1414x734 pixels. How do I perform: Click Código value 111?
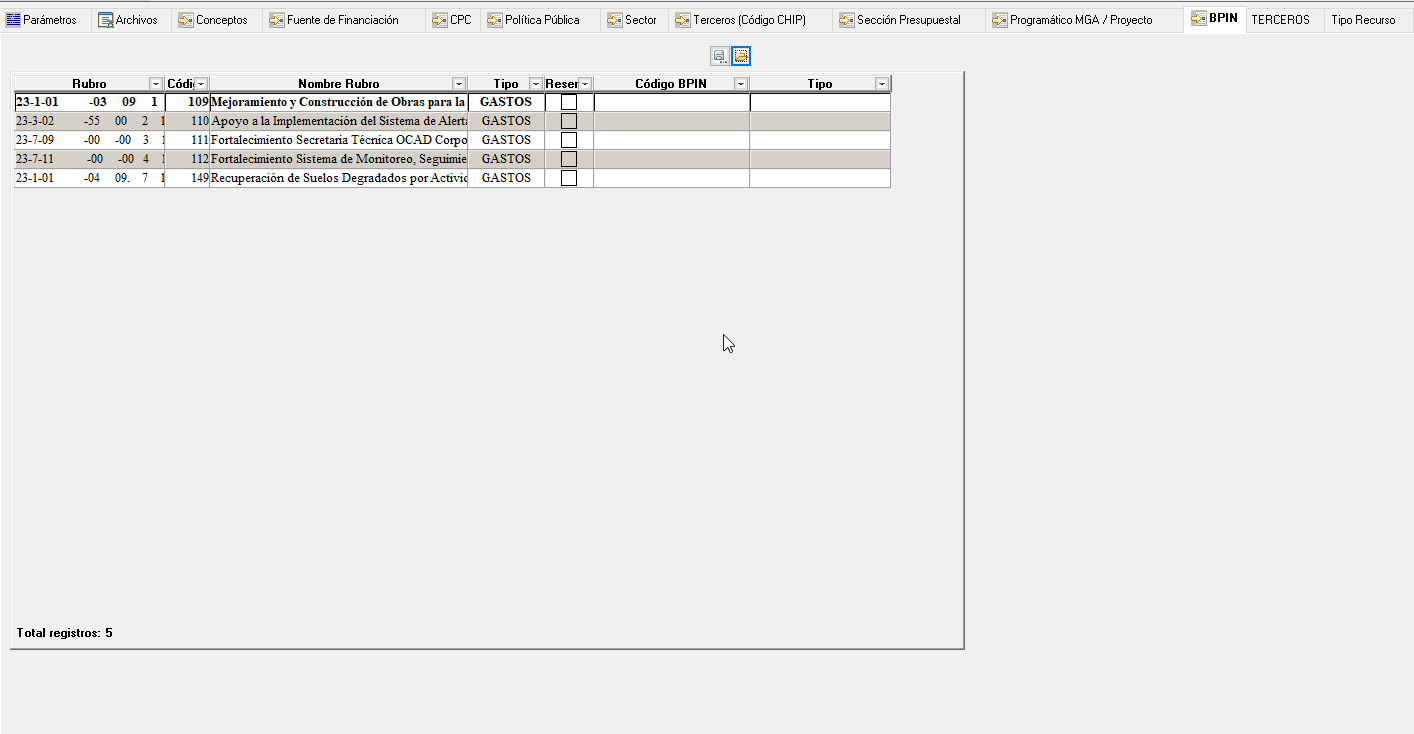point(199,140)
